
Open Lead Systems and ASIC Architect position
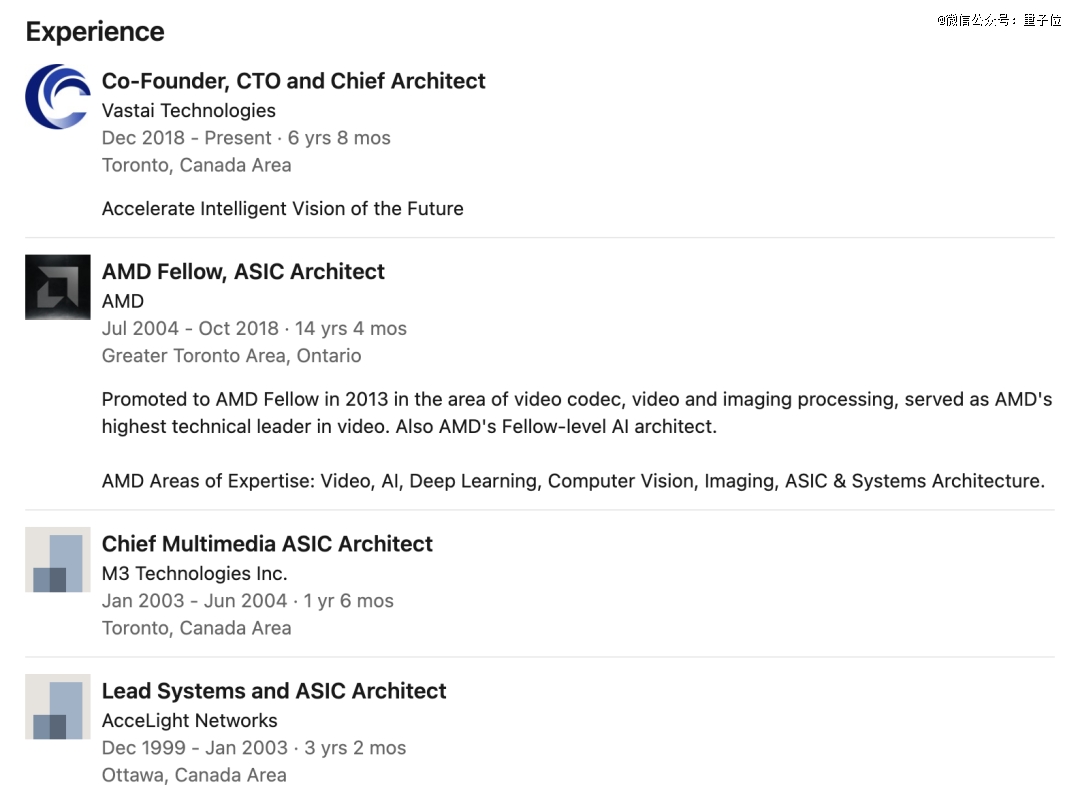tap(274, 691)
